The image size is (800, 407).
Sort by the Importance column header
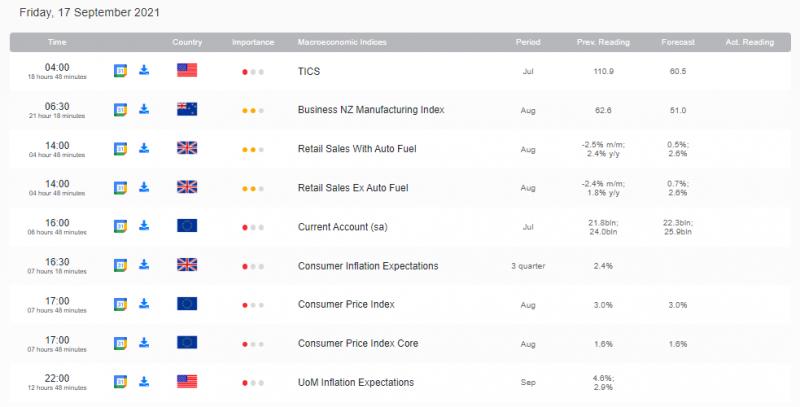pos(253,42)
